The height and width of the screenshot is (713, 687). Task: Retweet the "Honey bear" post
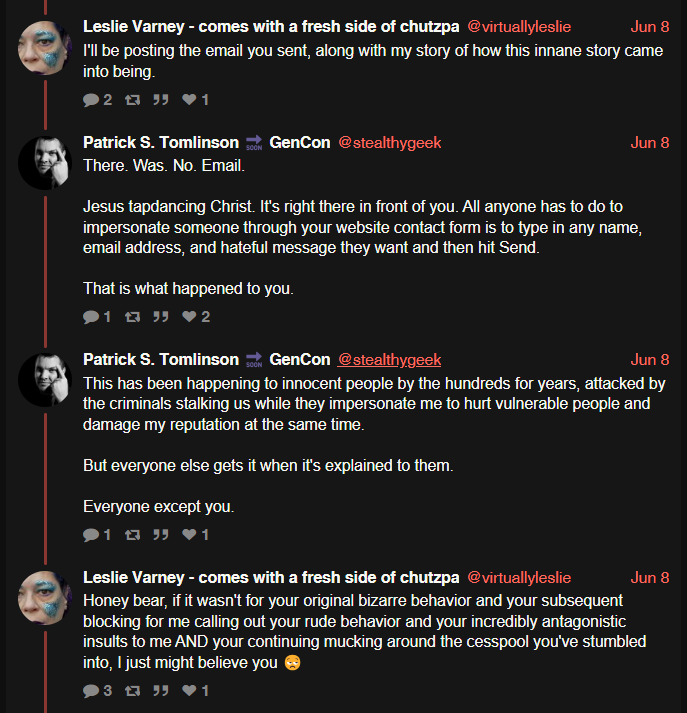tap(132, 691)
